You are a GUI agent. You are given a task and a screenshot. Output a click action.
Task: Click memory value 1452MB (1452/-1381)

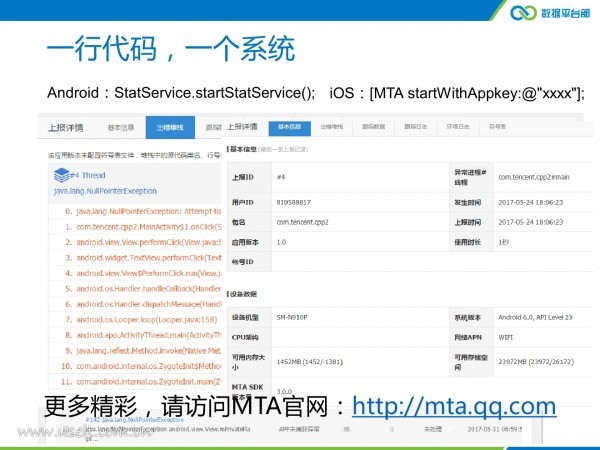pos(310,362)
